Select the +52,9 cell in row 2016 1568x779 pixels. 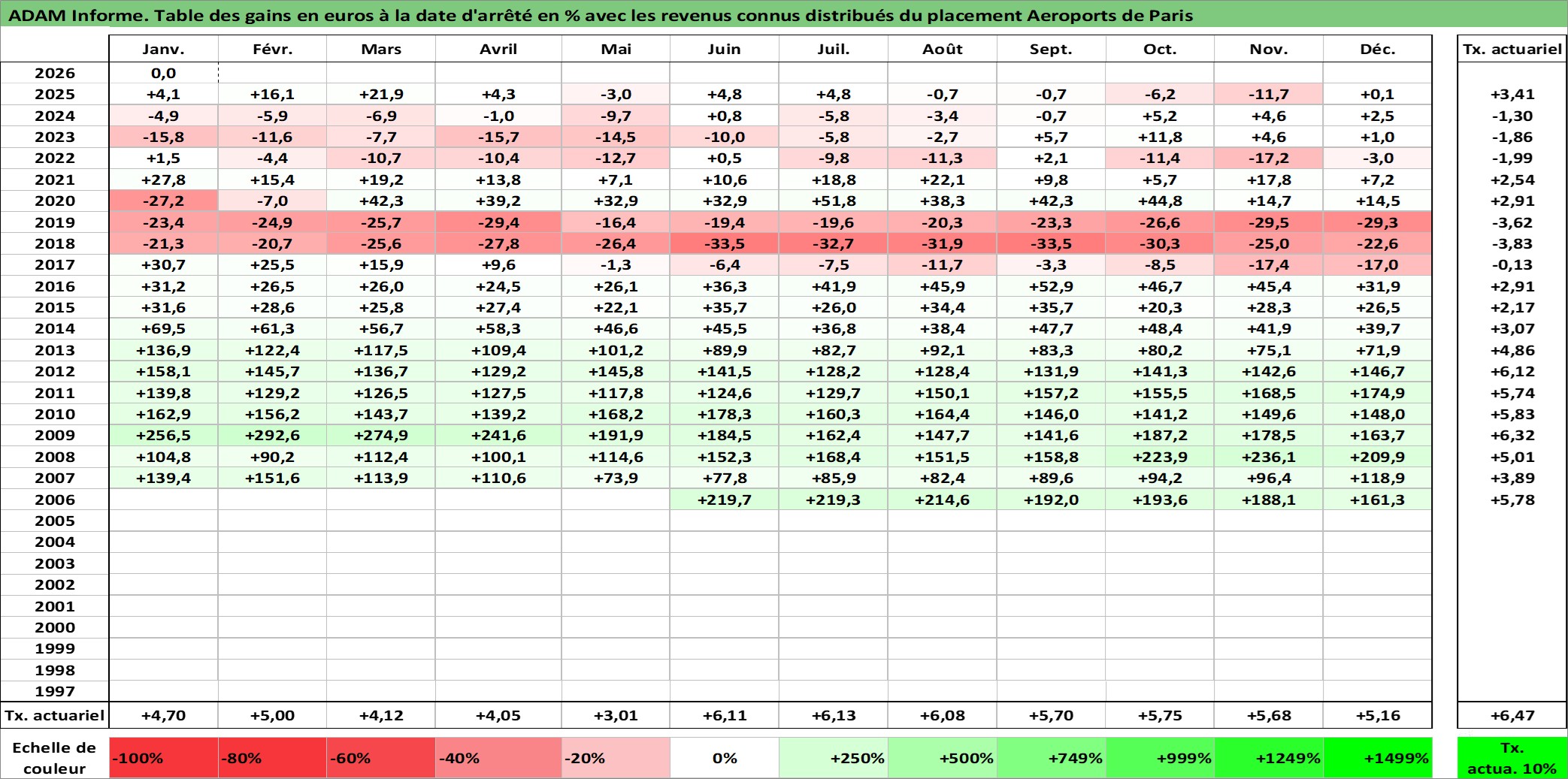1051,286
